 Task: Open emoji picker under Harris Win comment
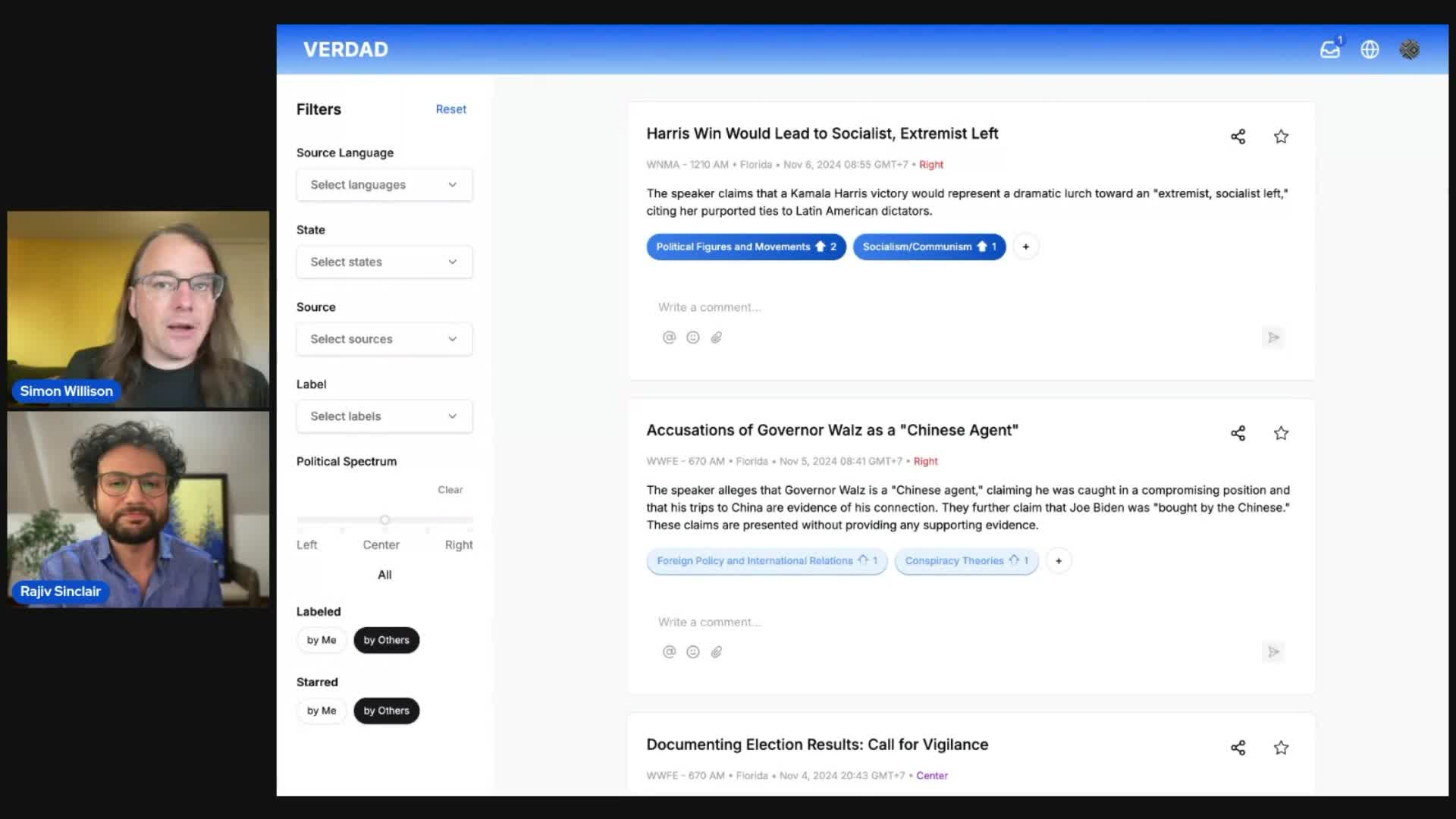[692, 337]
